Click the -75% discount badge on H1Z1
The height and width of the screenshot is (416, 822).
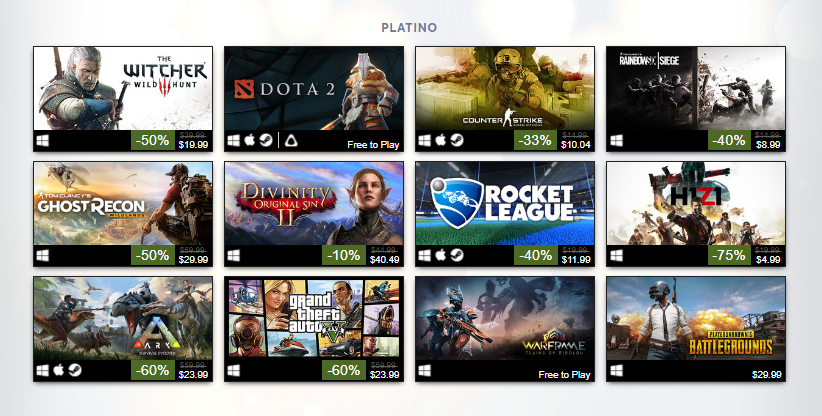coord(729,255)
